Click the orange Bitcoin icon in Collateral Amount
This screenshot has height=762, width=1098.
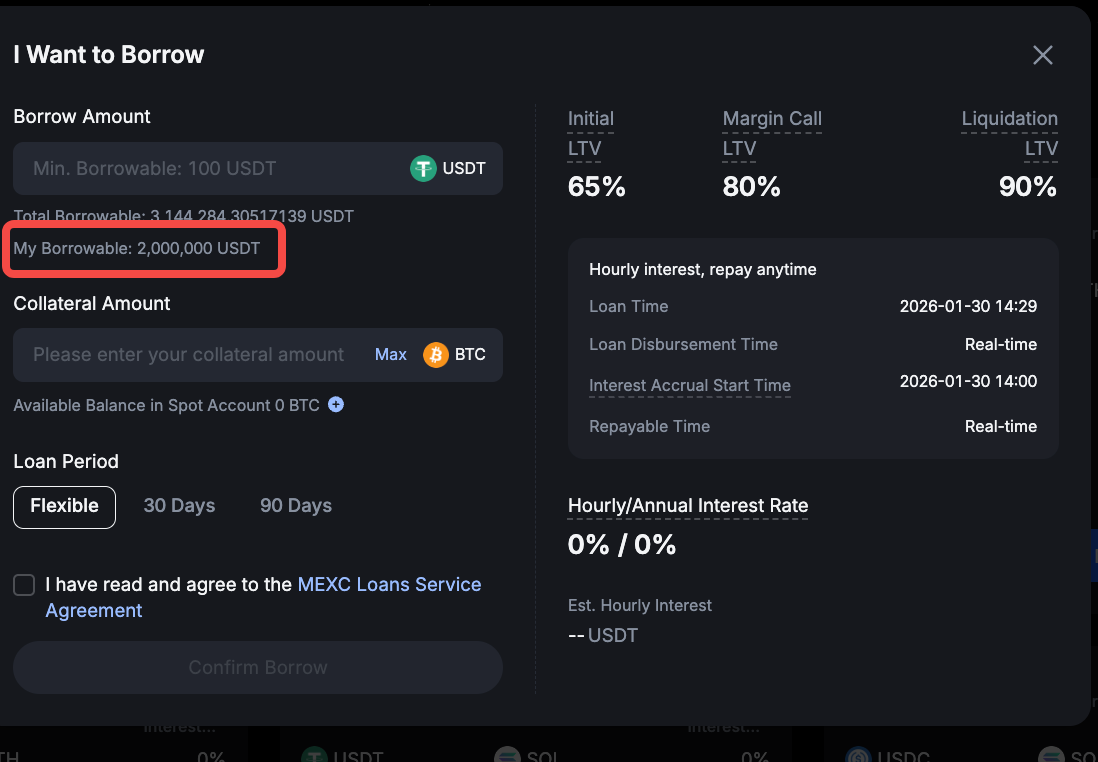tap(436, 355)
